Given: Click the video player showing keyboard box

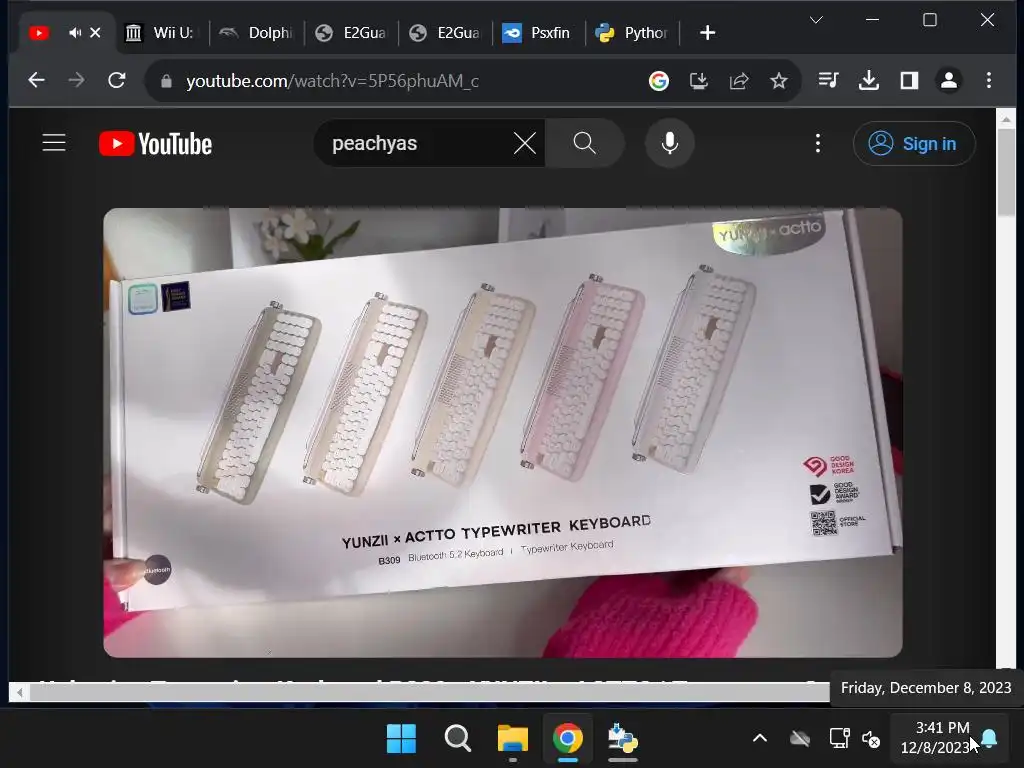Looking at the screenshot, I should (503, 432).
